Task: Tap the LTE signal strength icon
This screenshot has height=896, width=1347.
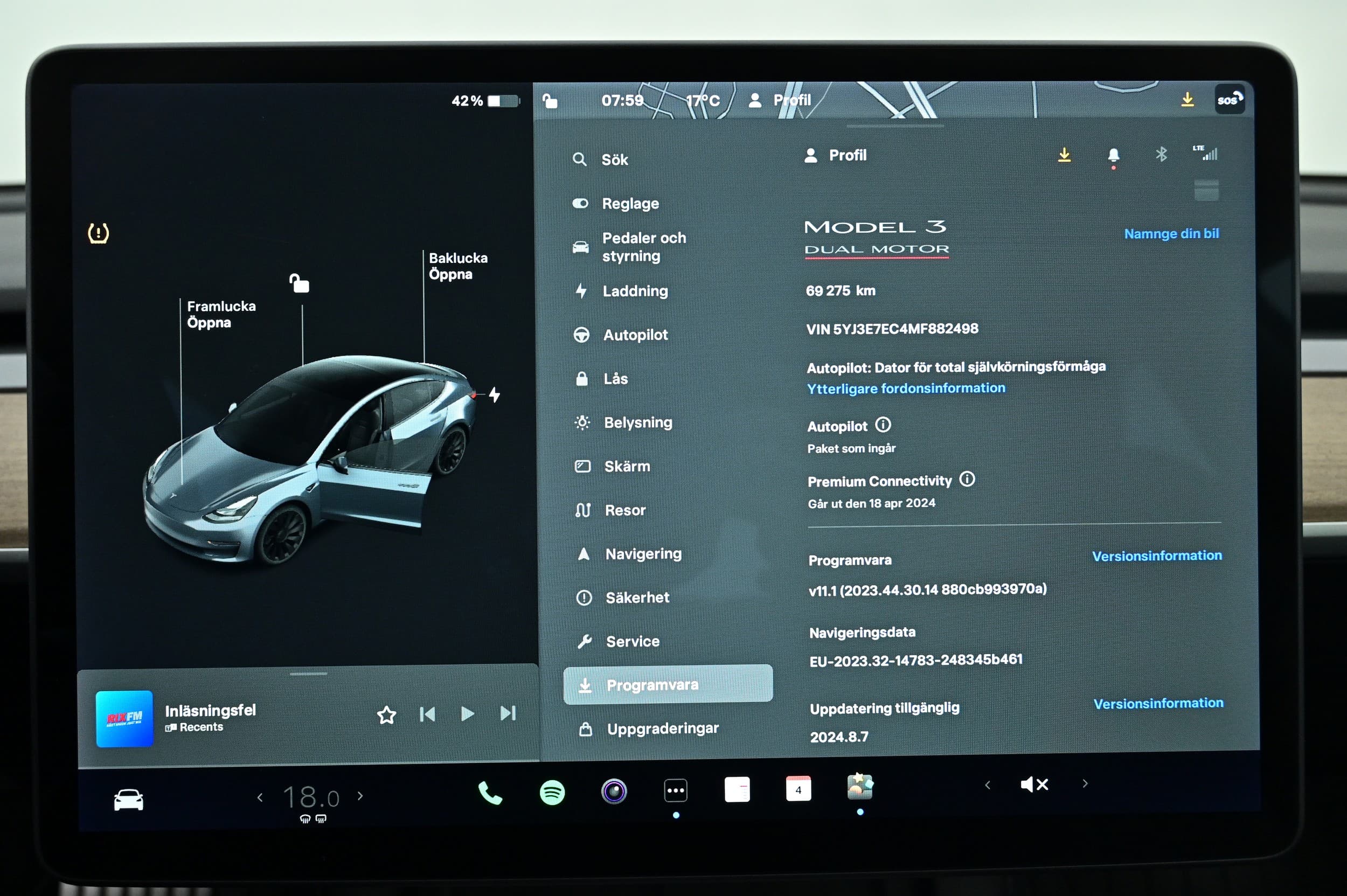Action: click(1205, 152)
